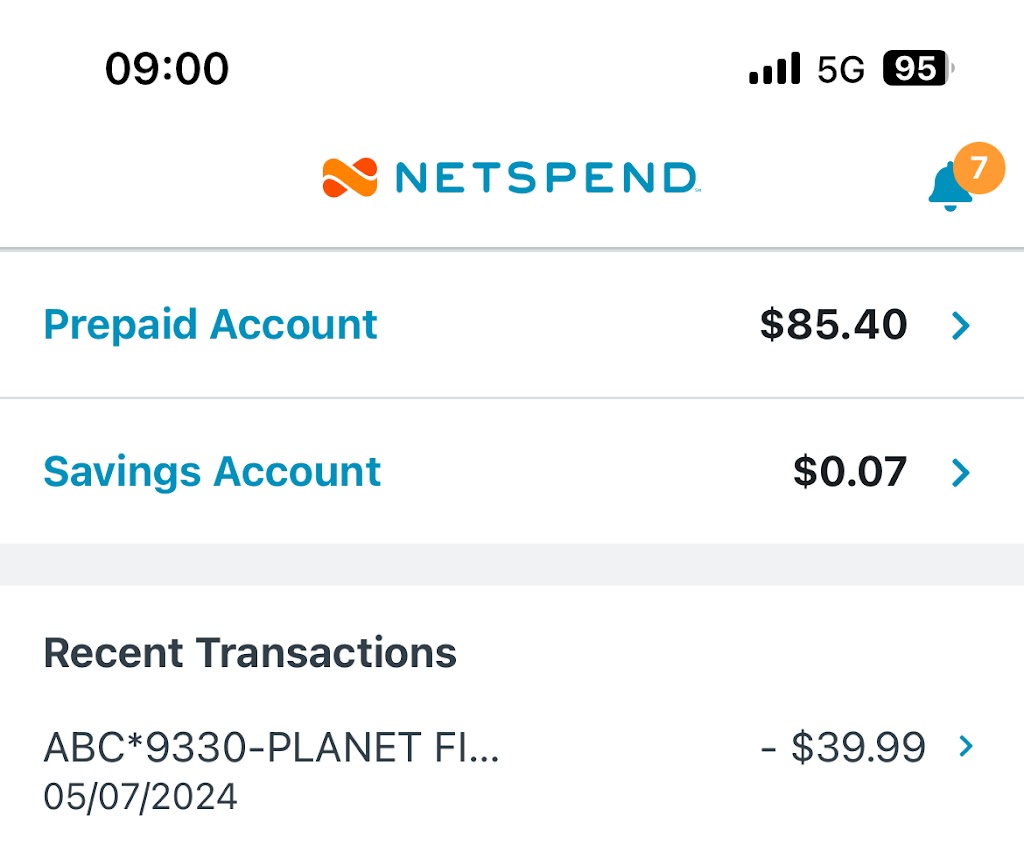
Task: Tap the cellular signal bars
Action: [774, 69]
